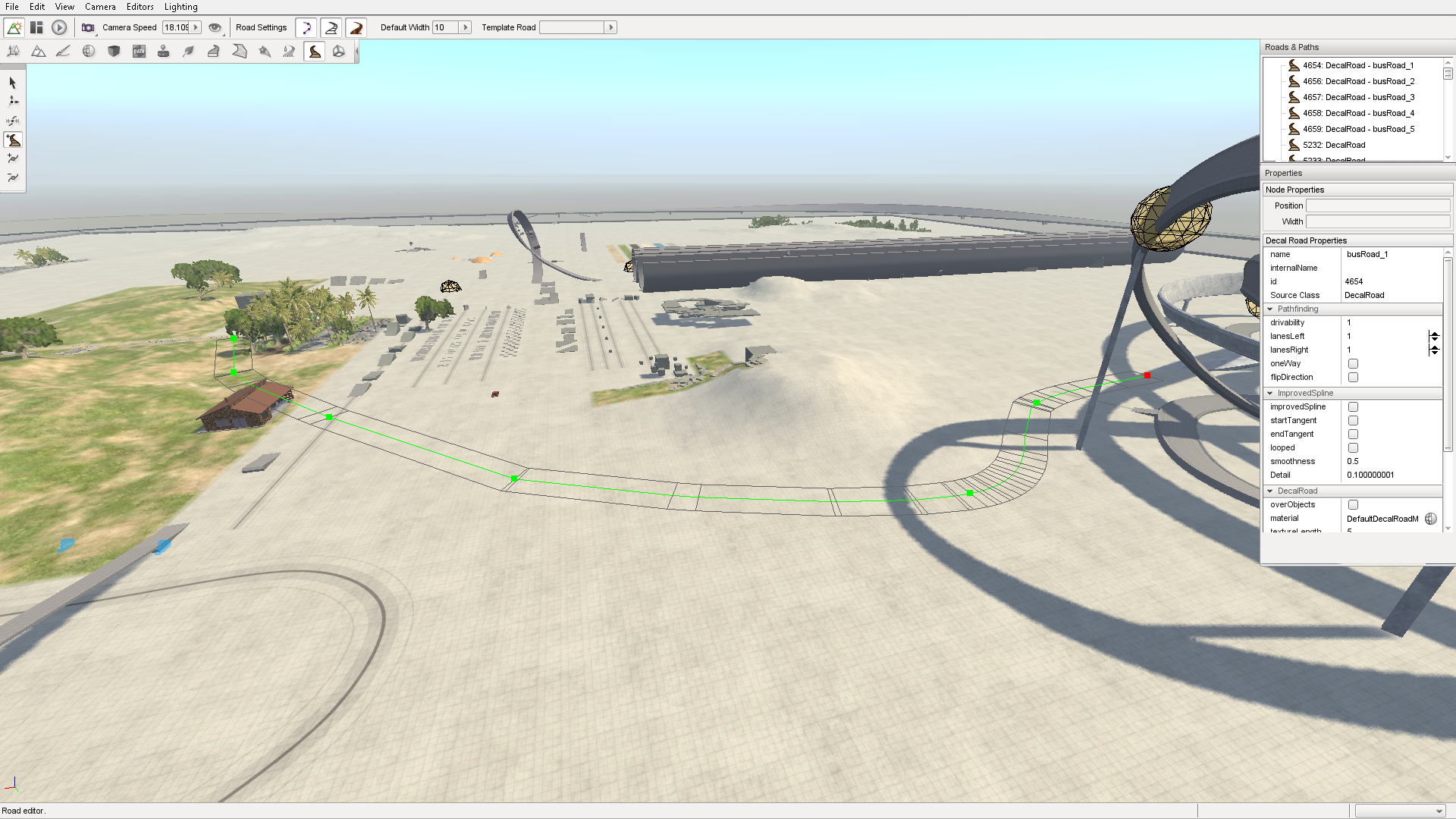The height and width of the screenshot is (819, 1456).
Task: Open the Terrain Painter brush icon
Action: (63, 52)
